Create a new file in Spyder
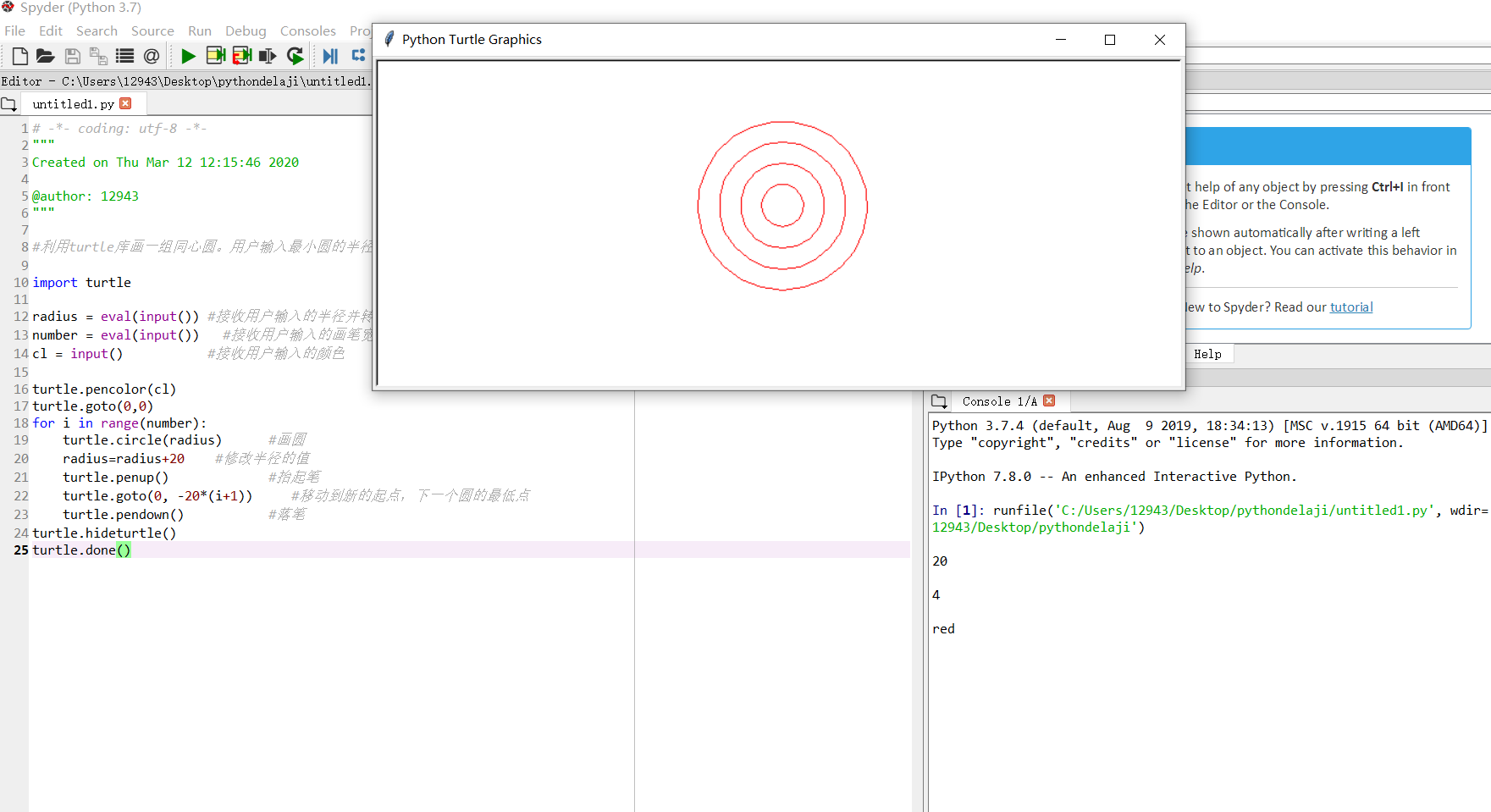The width and height of the screenshot is (1491, 812). coord(19,56)
